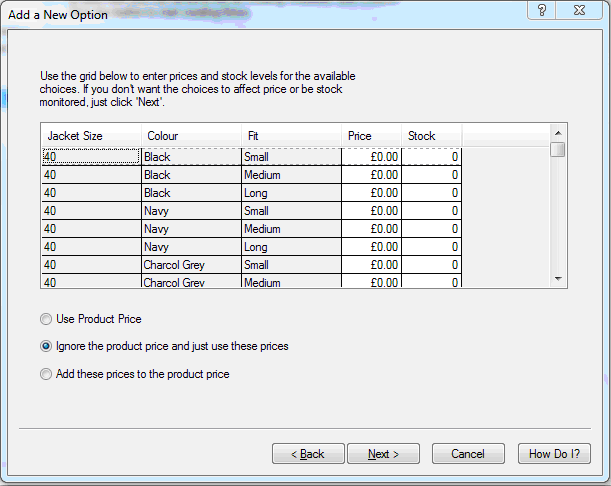Proceed with the Next button

pos(383,454)
